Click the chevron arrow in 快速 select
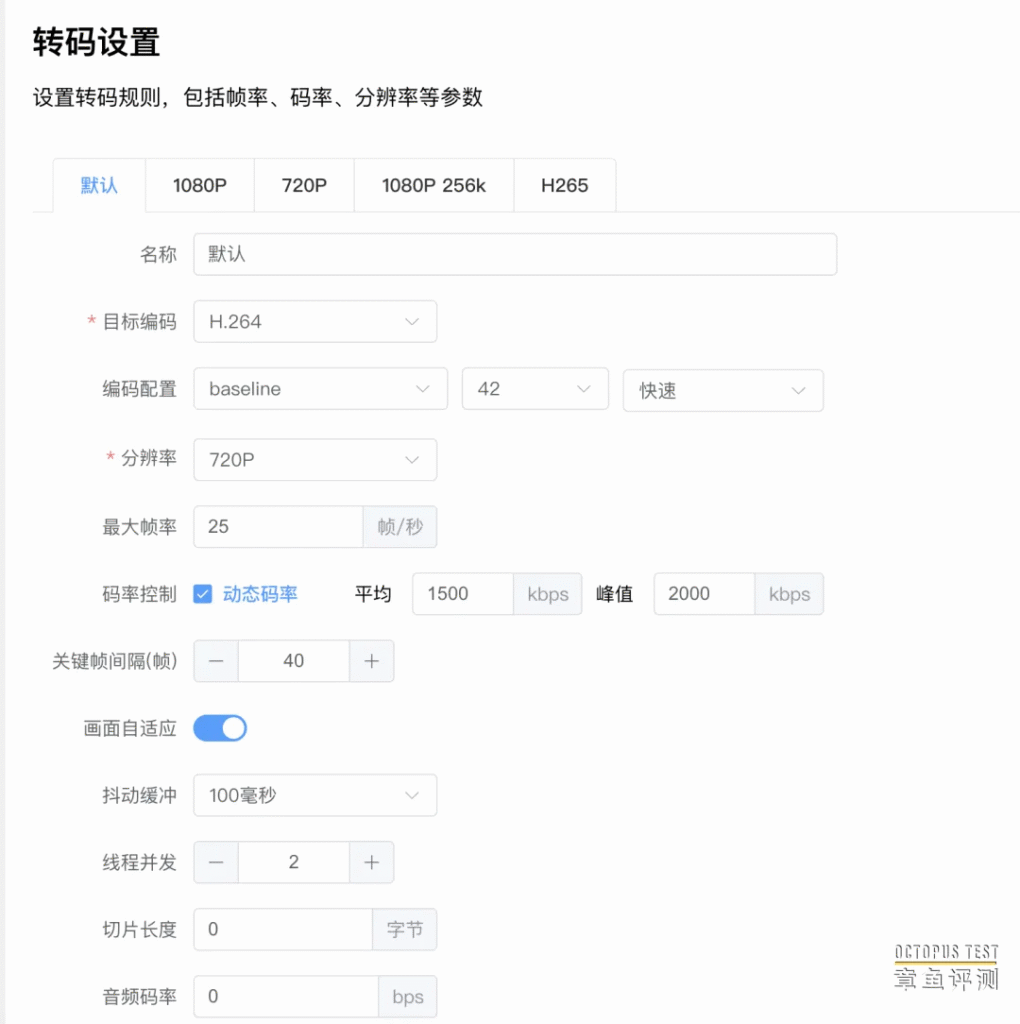Image resolution: width=1020 pixels, height=1024 pixels. pos(799,391)
